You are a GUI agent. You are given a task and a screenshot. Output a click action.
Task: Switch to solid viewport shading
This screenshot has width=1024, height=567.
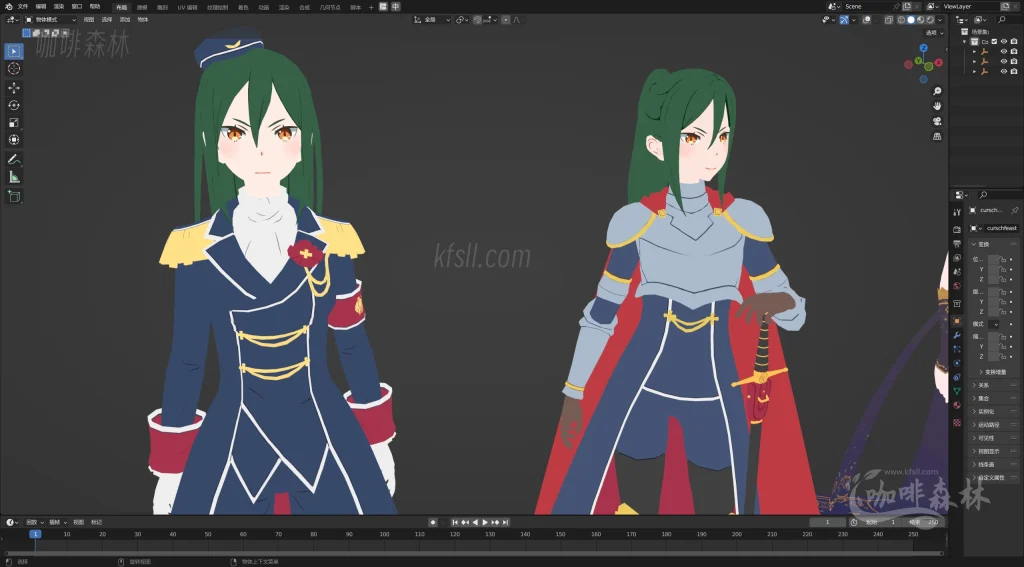click(911, 20)
